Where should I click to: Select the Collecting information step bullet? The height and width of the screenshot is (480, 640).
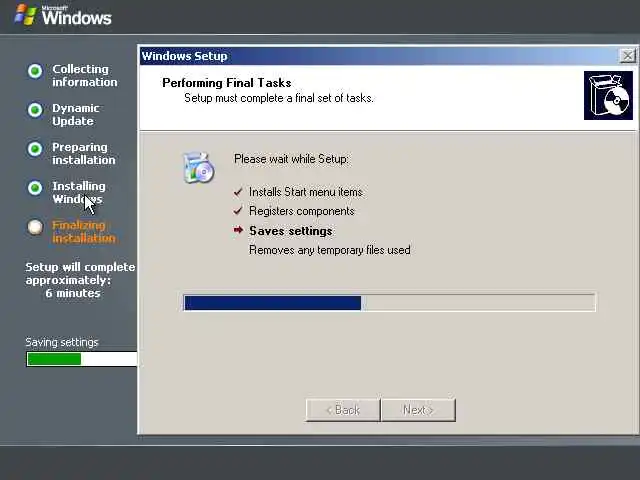tap(35, 71)
